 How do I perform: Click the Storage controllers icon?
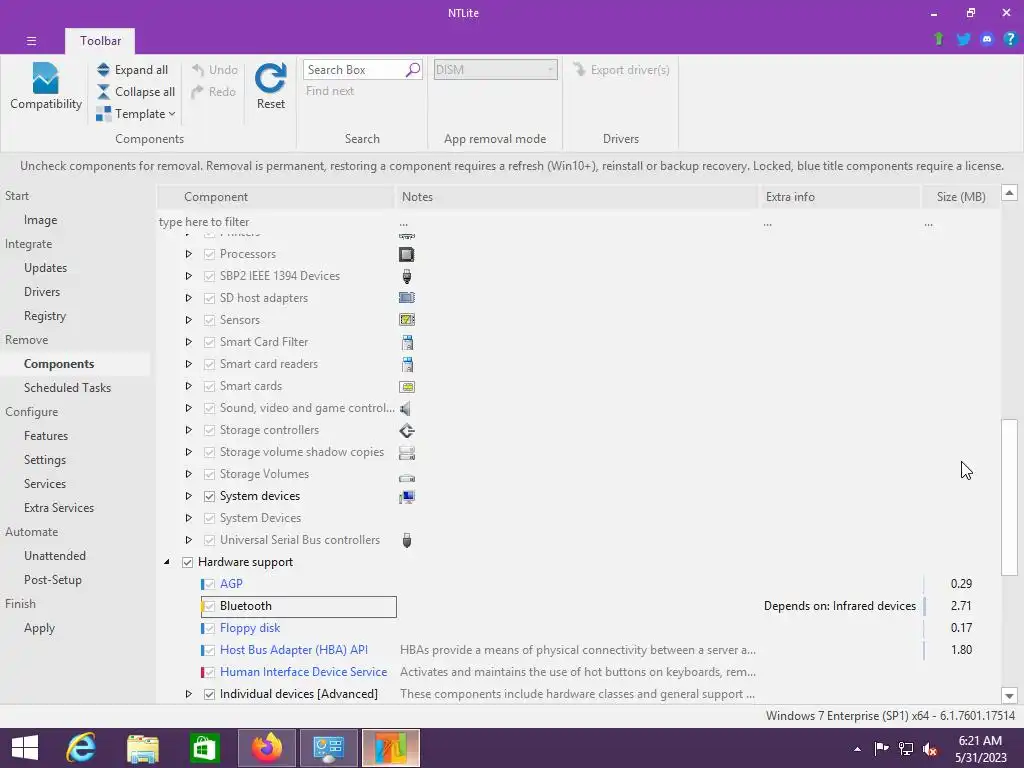click(x=407, y=431)
